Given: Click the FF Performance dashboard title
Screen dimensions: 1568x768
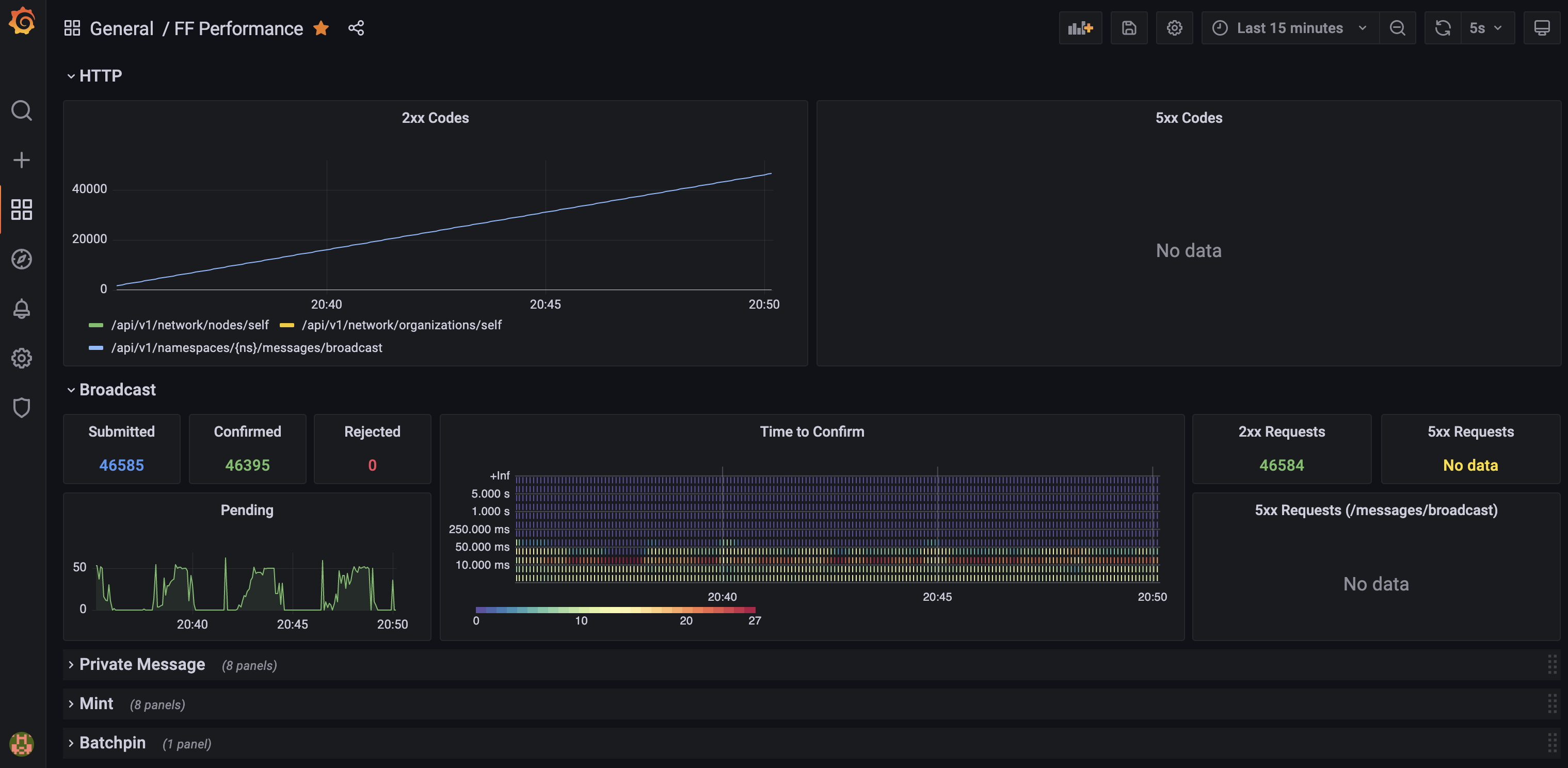Looking at the screenshot, I should pyautogui.click(x=238, y=28).
